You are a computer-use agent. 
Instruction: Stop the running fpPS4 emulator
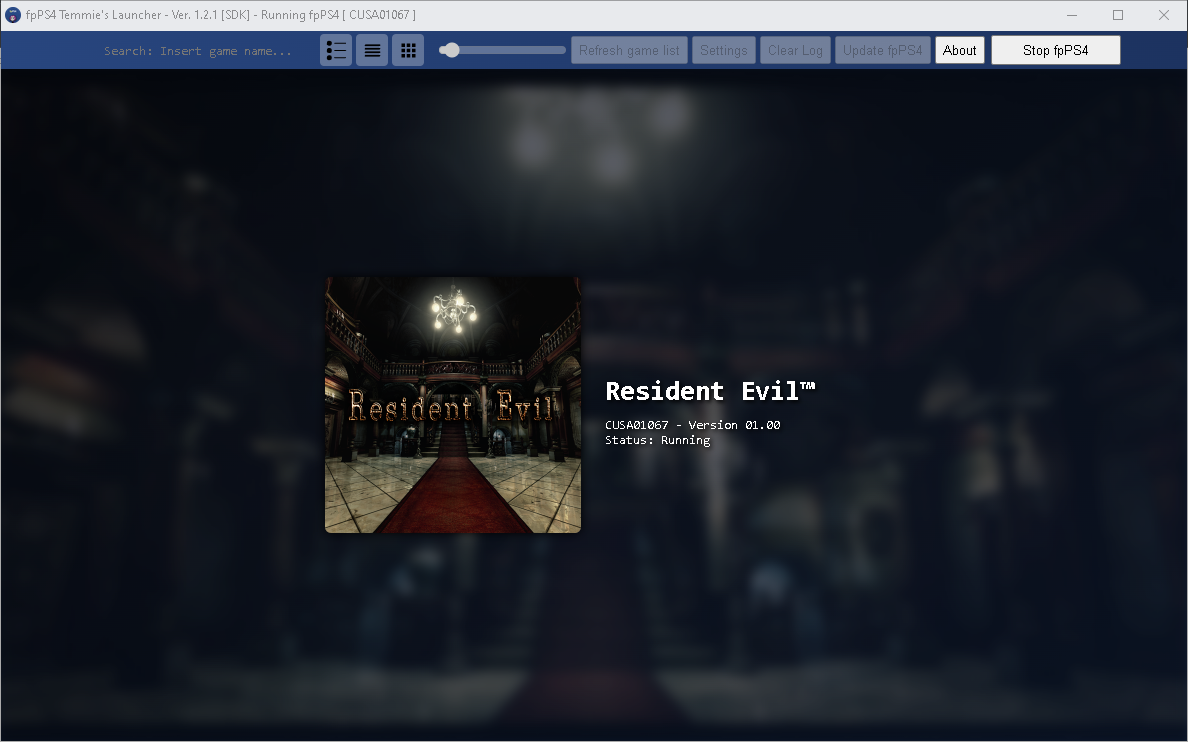[x=1055, y=49]
